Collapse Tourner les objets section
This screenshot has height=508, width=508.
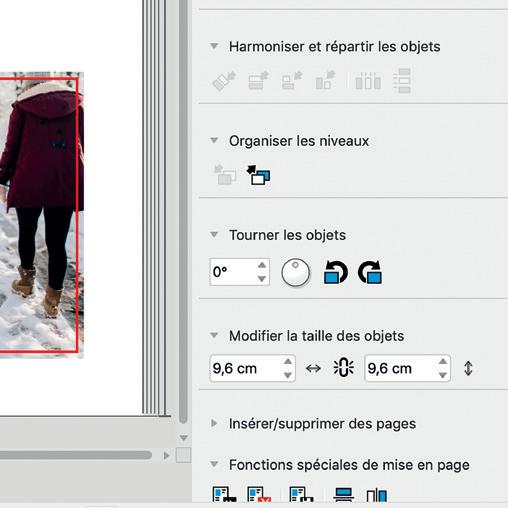[214, 235]
